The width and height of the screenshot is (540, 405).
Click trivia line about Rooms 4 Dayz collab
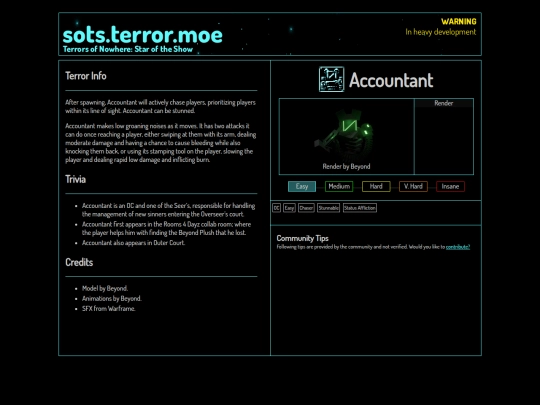click(x=167, y=228)
